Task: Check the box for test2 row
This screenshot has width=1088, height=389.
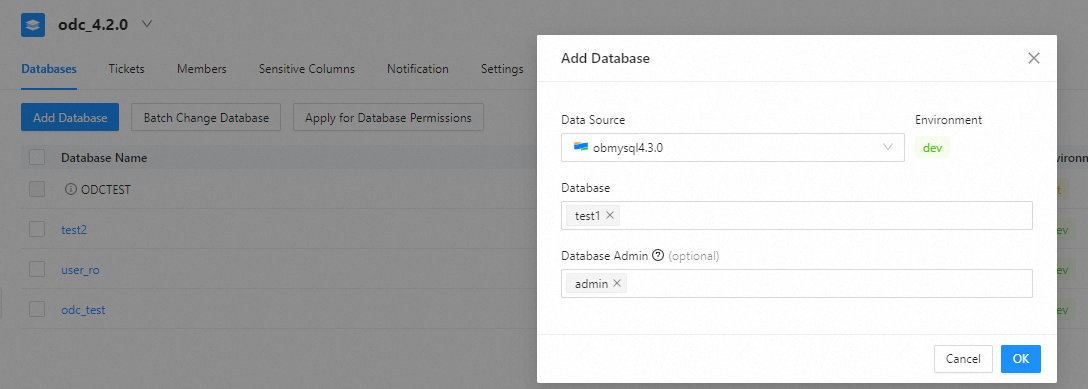Action: click(x=37, y=230)
